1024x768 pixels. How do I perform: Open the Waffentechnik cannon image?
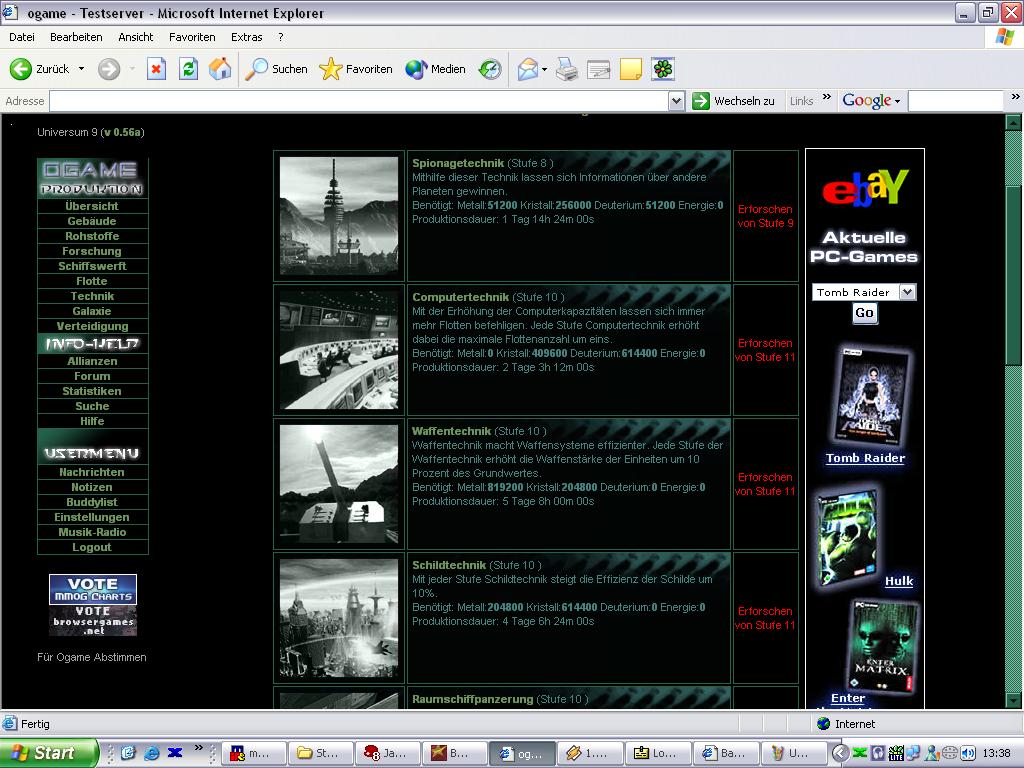339,484
